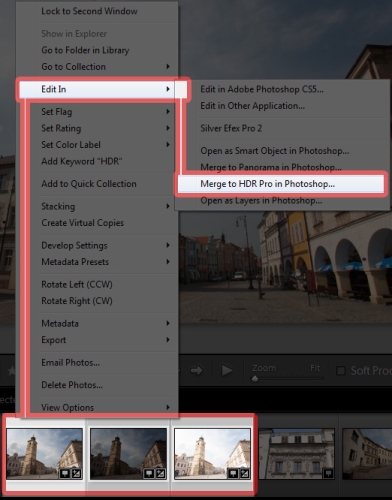This screenshot has height=500, width=392.
Task: Click develop adjustments badge on dark thumbnail
Action: [161, 473]
